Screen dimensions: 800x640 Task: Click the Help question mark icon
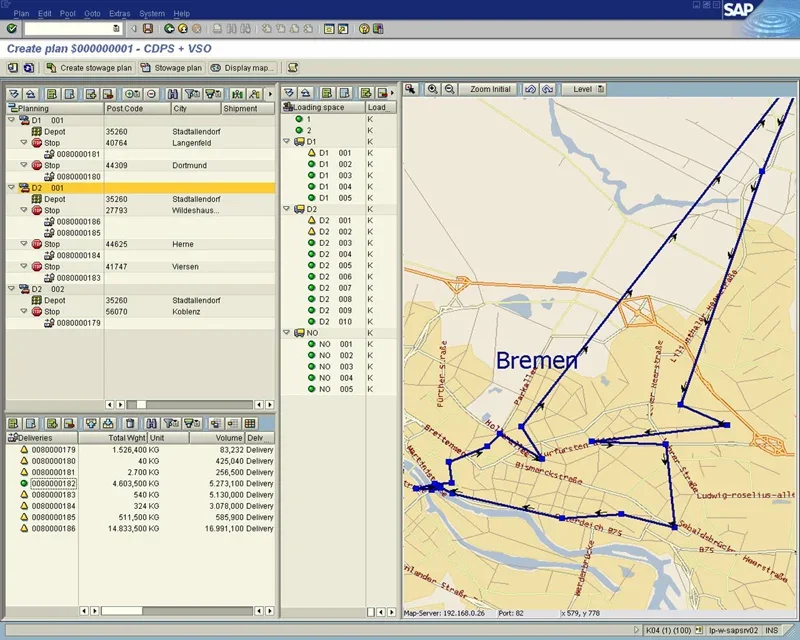364,29
